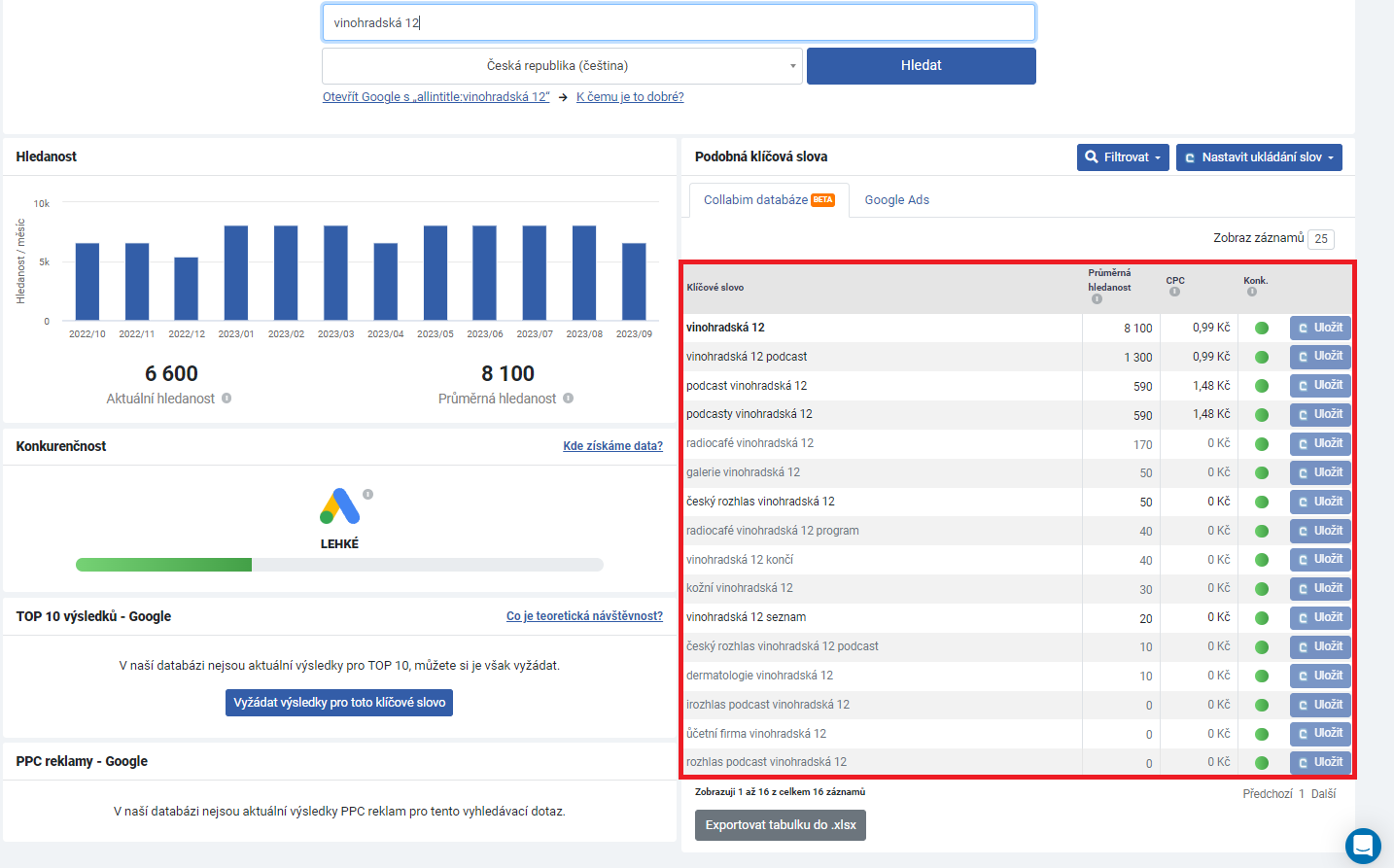Click the competition difficulty progress bar
The width and height of the screenshot is (1394, 868).
click(339, 565)
